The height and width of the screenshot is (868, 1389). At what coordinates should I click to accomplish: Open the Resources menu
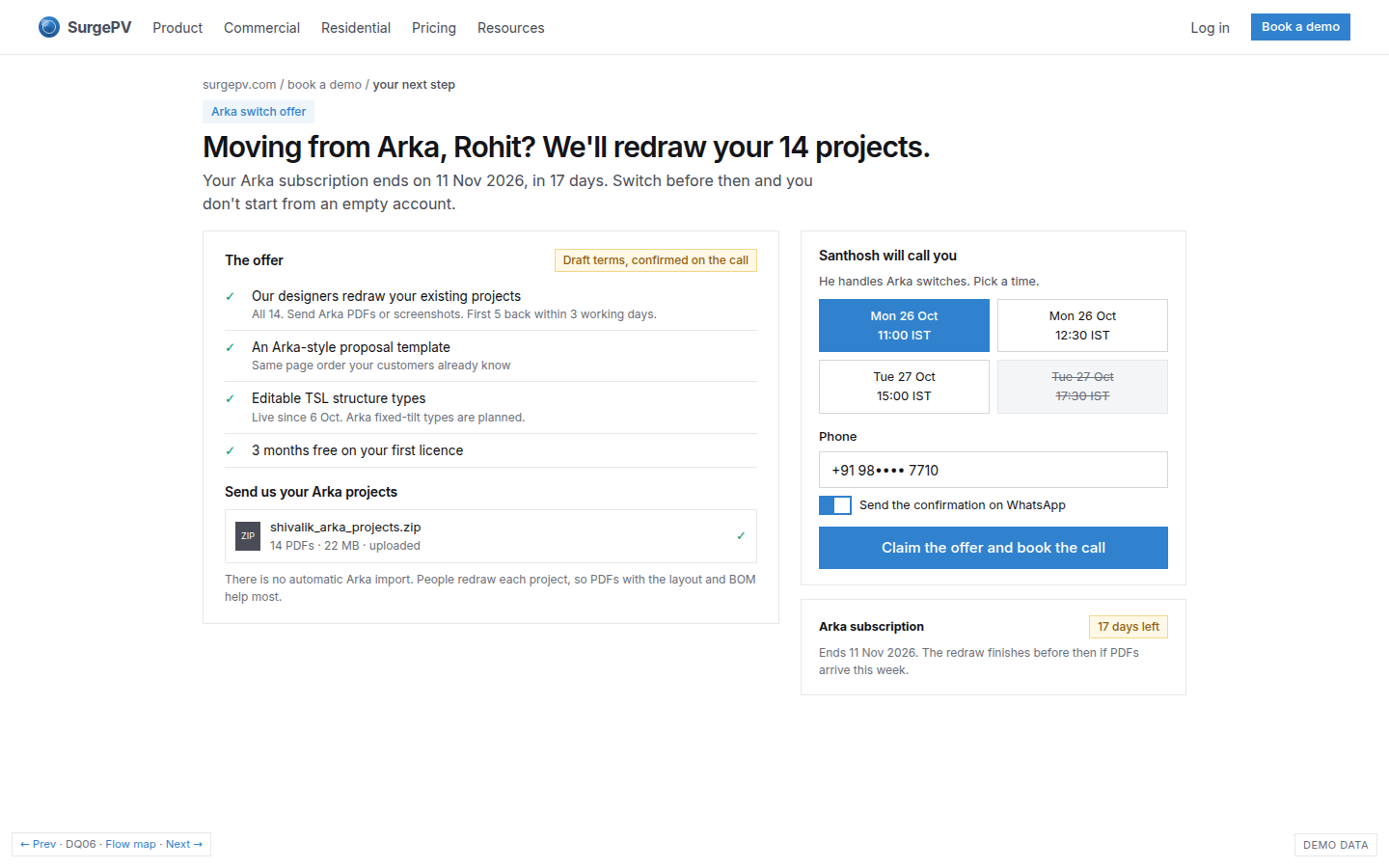pos(511,28)
